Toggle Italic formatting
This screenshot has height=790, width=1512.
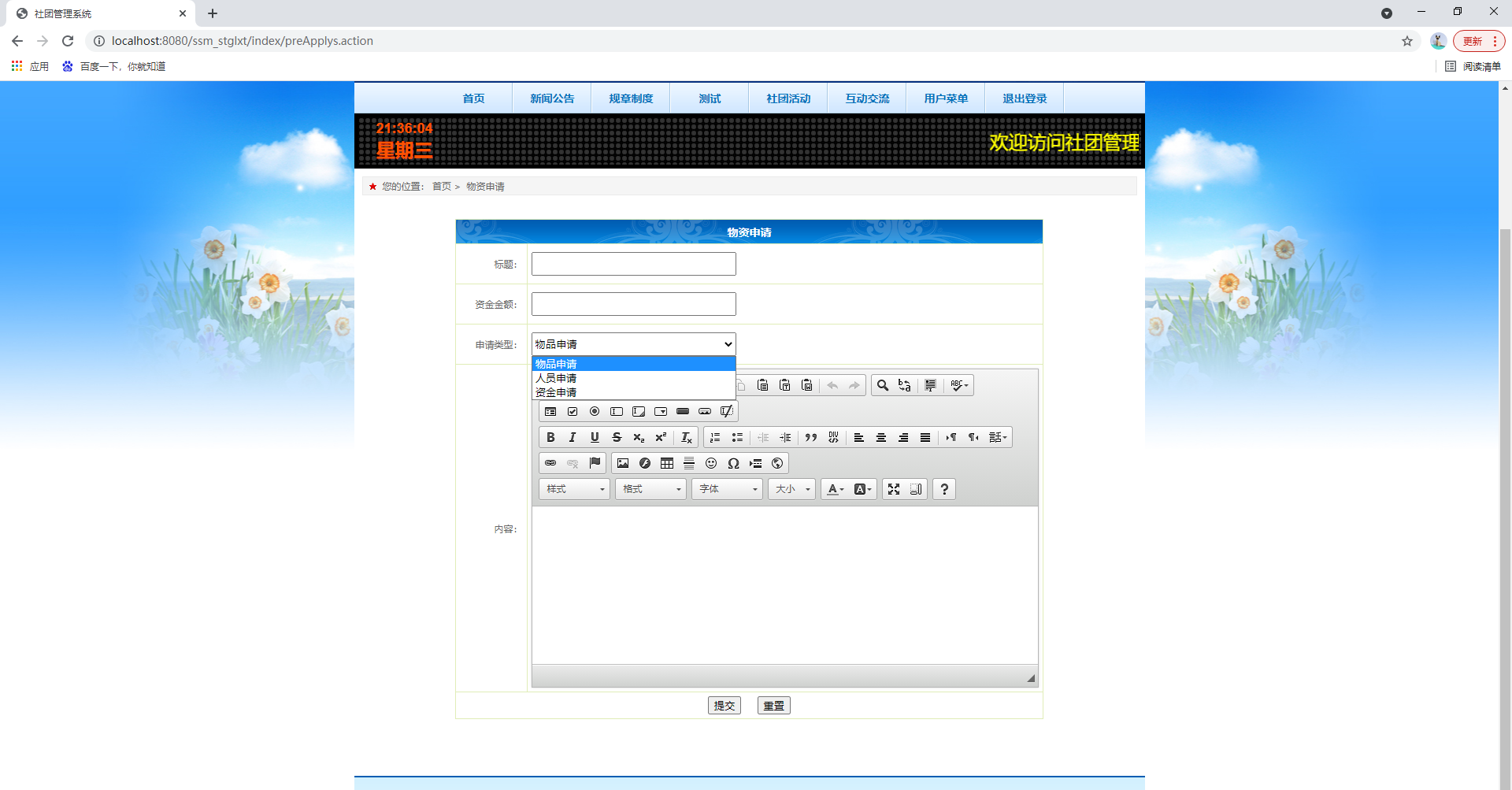pyautogui.click(x=573, y=437)
